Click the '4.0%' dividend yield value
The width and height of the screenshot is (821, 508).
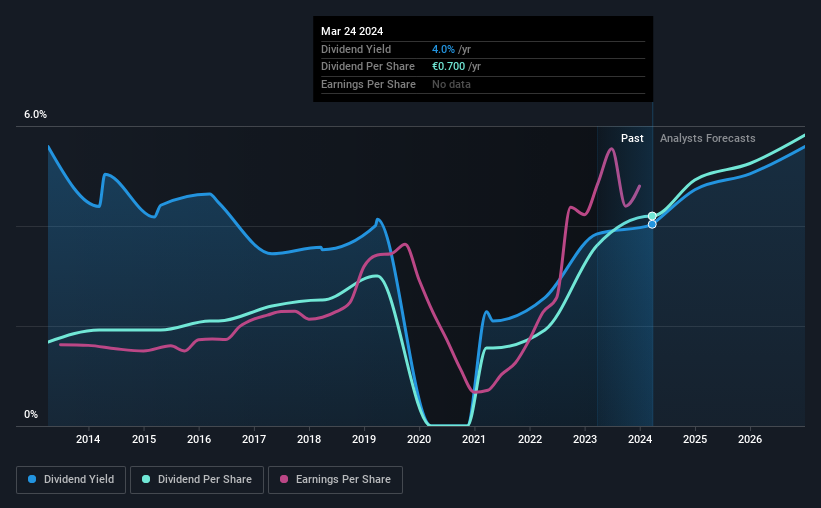pyautogui.click(x=443, y=49)
